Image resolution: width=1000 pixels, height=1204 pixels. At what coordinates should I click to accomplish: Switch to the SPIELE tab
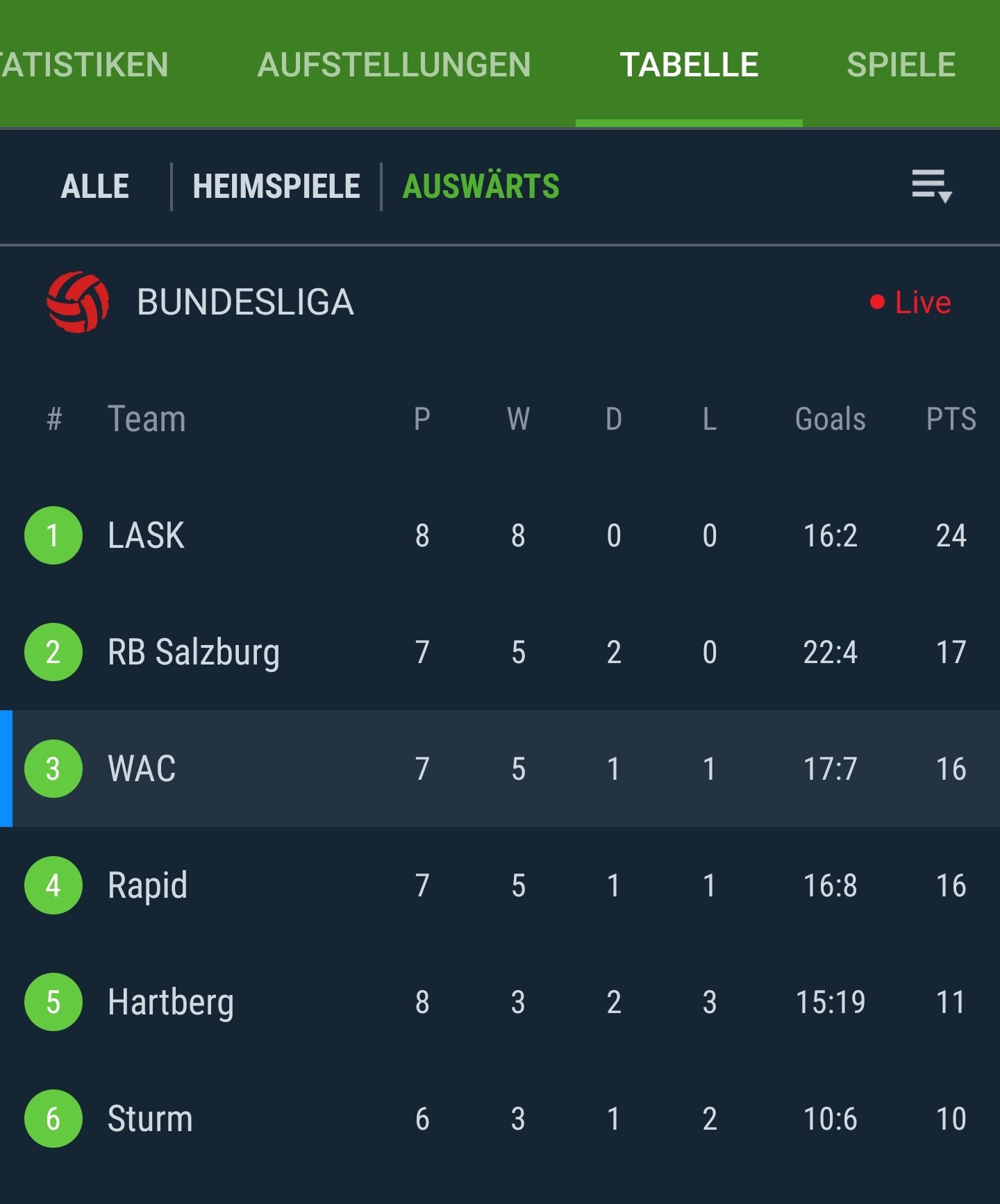pyautogui.click(x=901, y=65)
